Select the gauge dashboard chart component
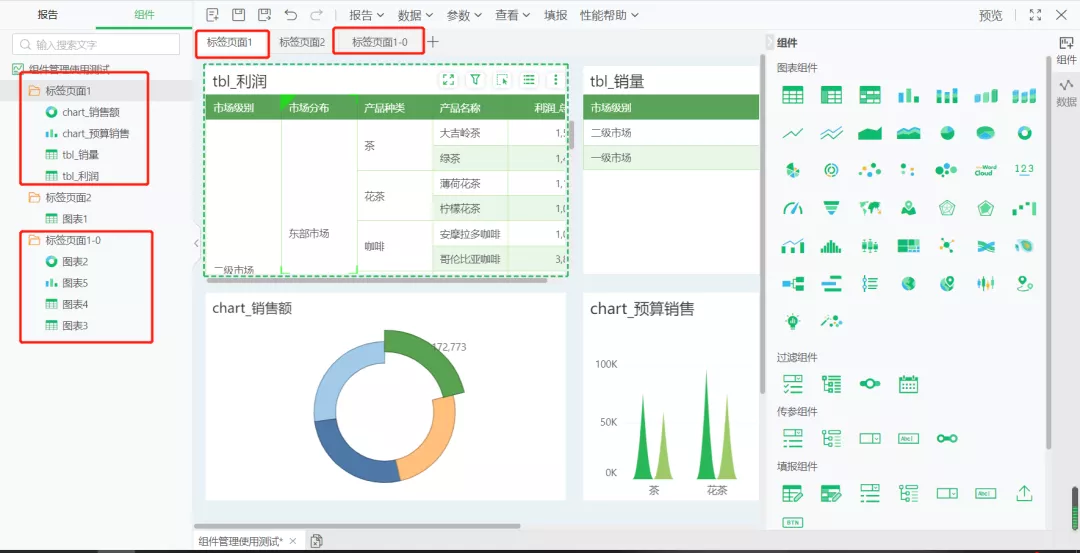The height and width of the screenshot is (553, 1080). (x=793, y=207)
